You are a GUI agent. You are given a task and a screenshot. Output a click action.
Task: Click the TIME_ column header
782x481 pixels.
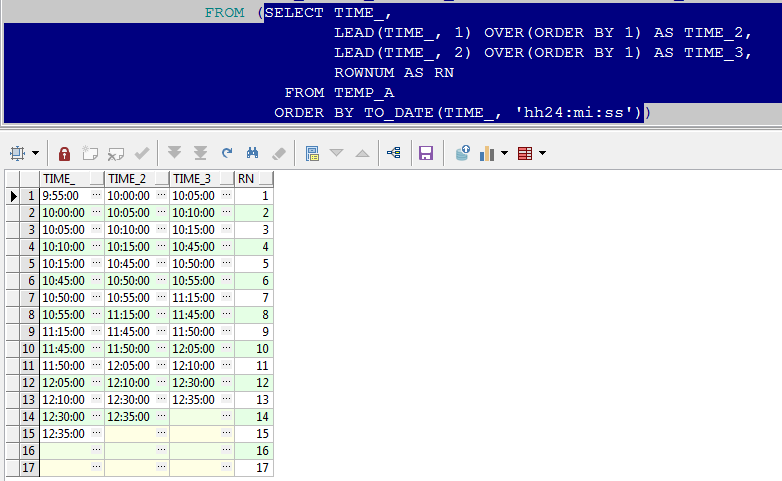pyautogui.click(x=66, y=178)
